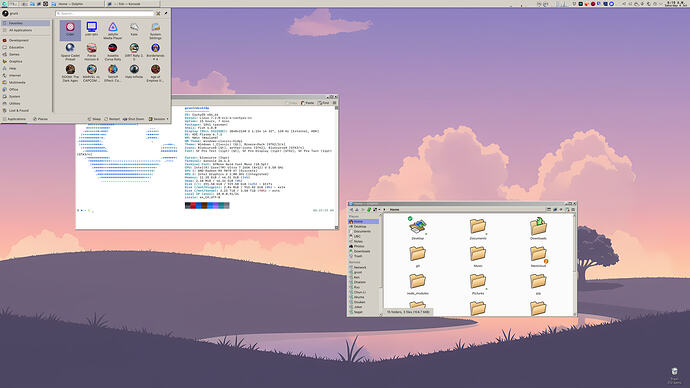Open the Kate editor icon

pos(134,29)
